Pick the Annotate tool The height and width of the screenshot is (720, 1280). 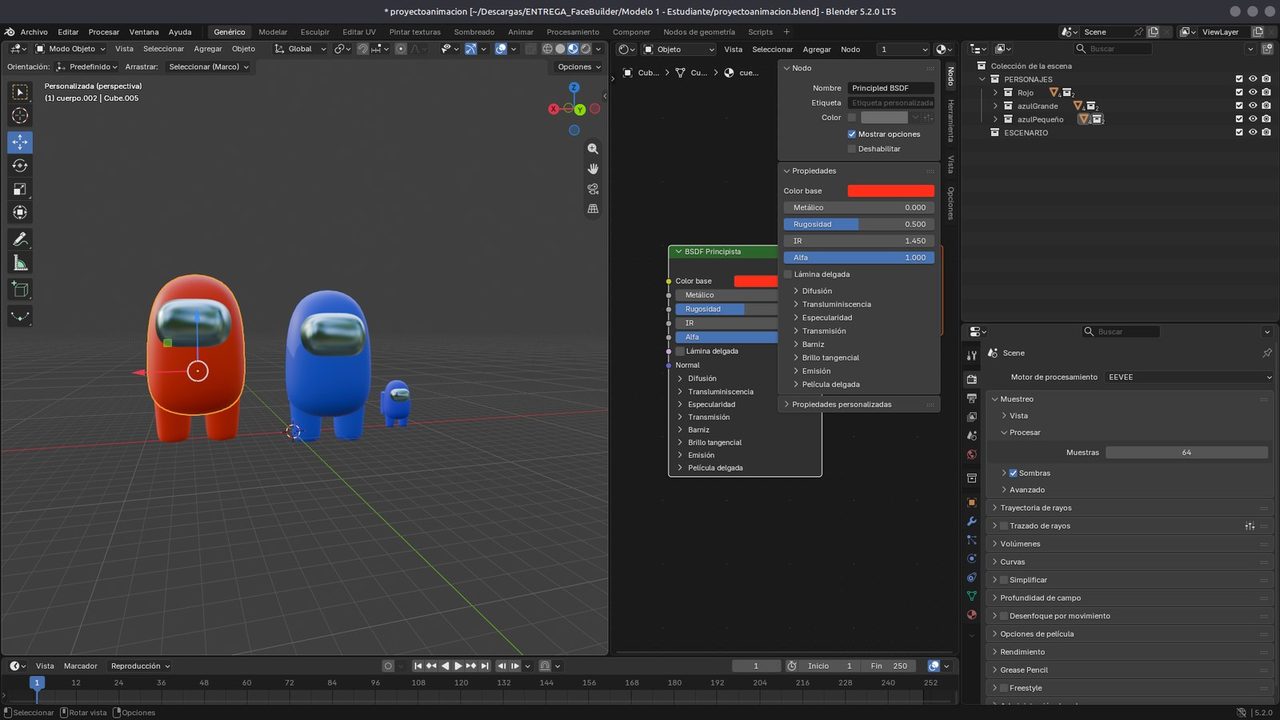tap(20, 239)
